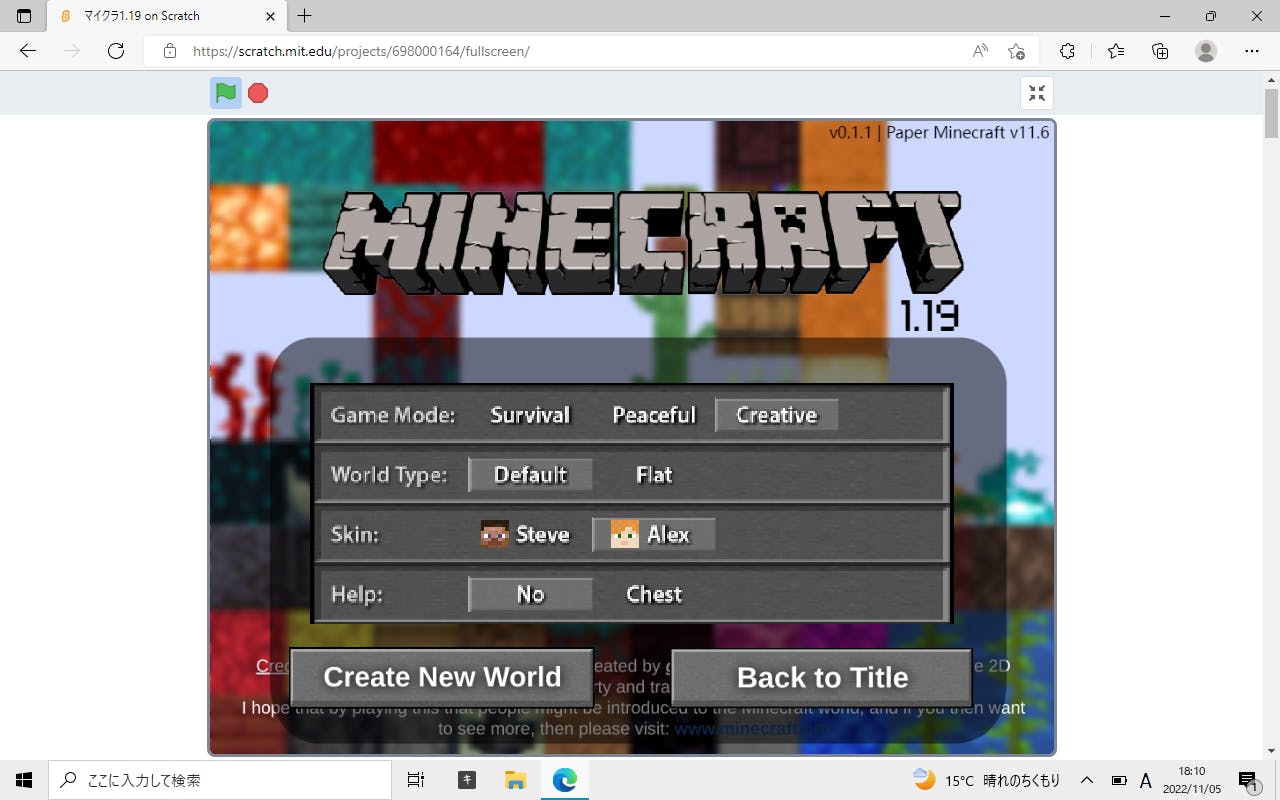Exit fullscreen with the shrink arrows icon
The image size is (1280, 800).
tap(1037, 93)
